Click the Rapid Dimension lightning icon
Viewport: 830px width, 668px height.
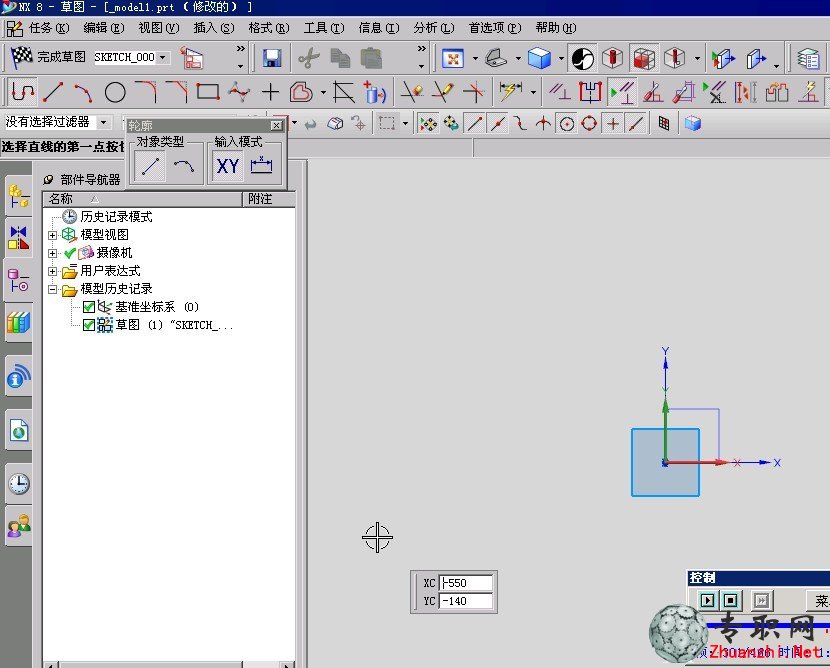510,92
